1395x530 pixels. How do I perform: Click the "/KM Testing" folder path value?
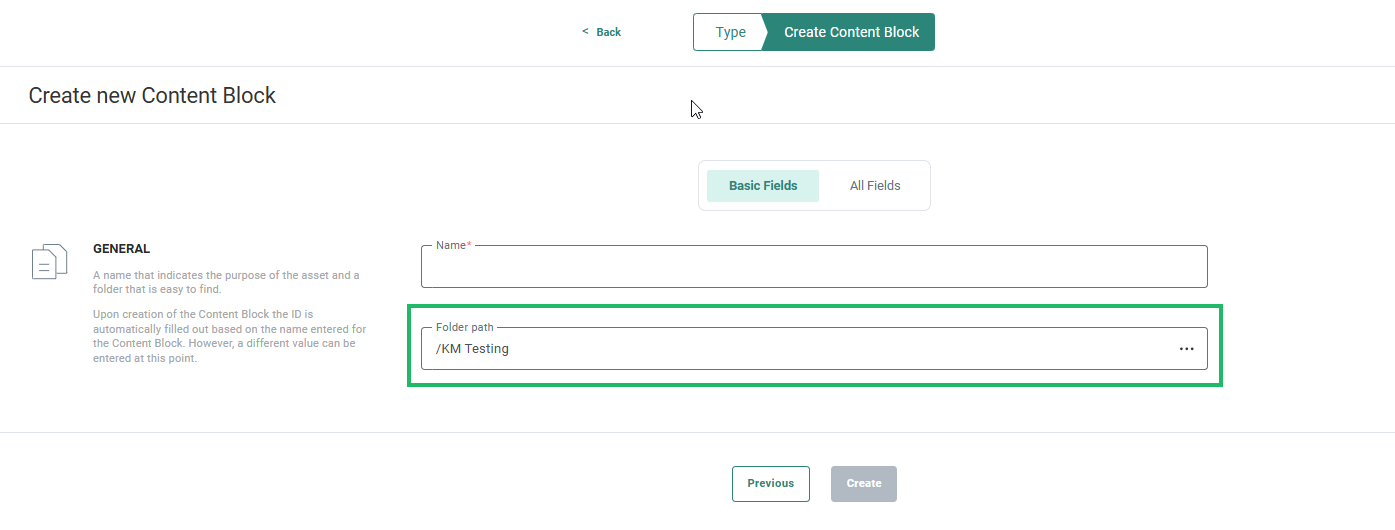coord(472,349)
